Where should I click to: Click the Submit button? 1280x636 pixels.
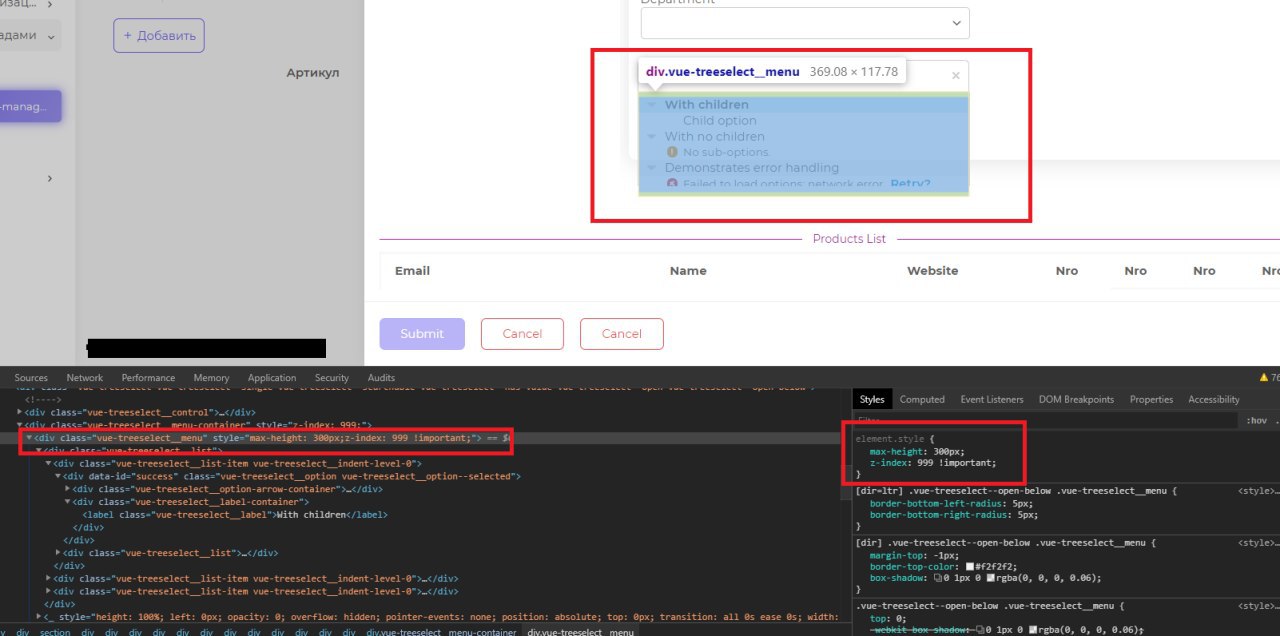(x=422, y=334)
